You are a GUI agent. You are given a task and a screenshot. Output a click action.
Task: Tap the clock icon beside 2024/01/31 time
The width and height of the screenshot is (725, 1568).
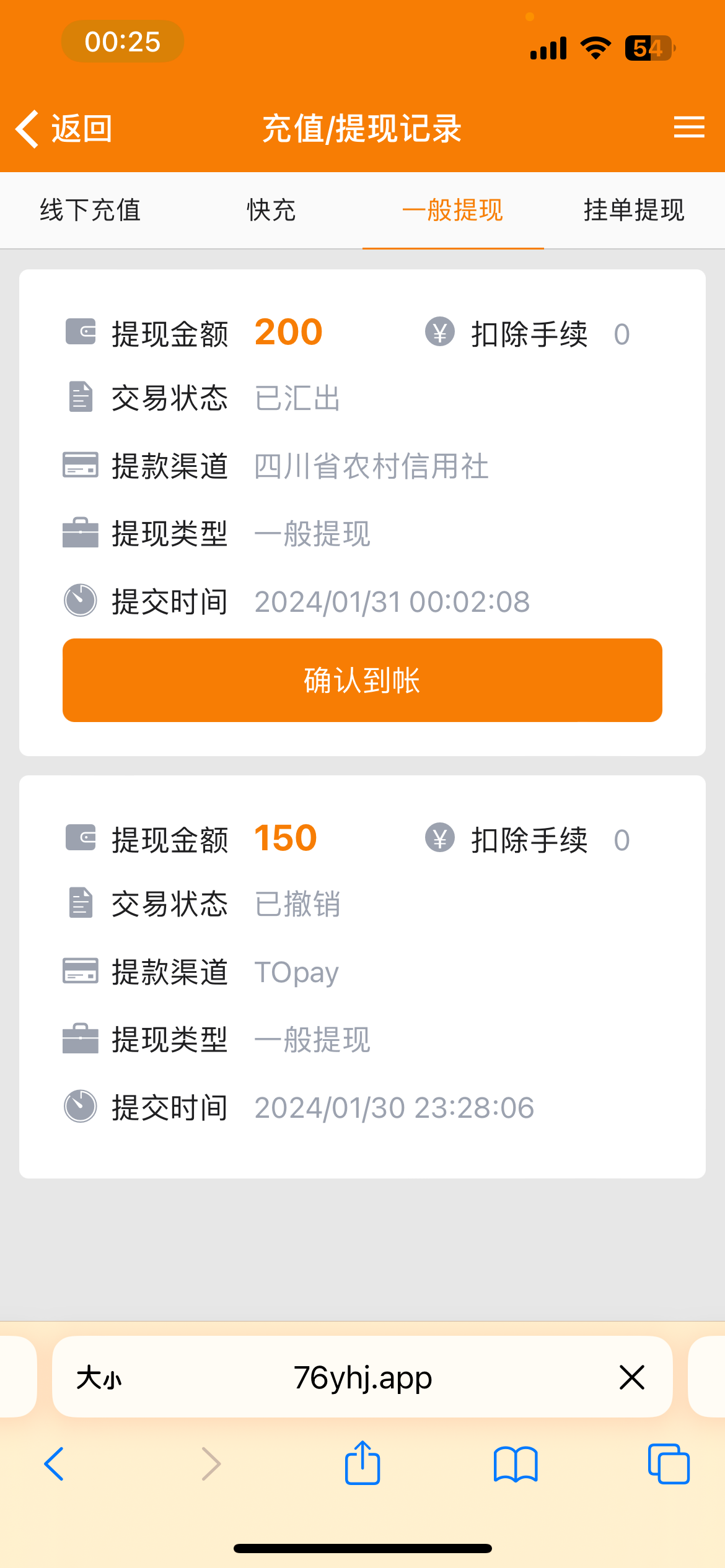coord(81,600)
